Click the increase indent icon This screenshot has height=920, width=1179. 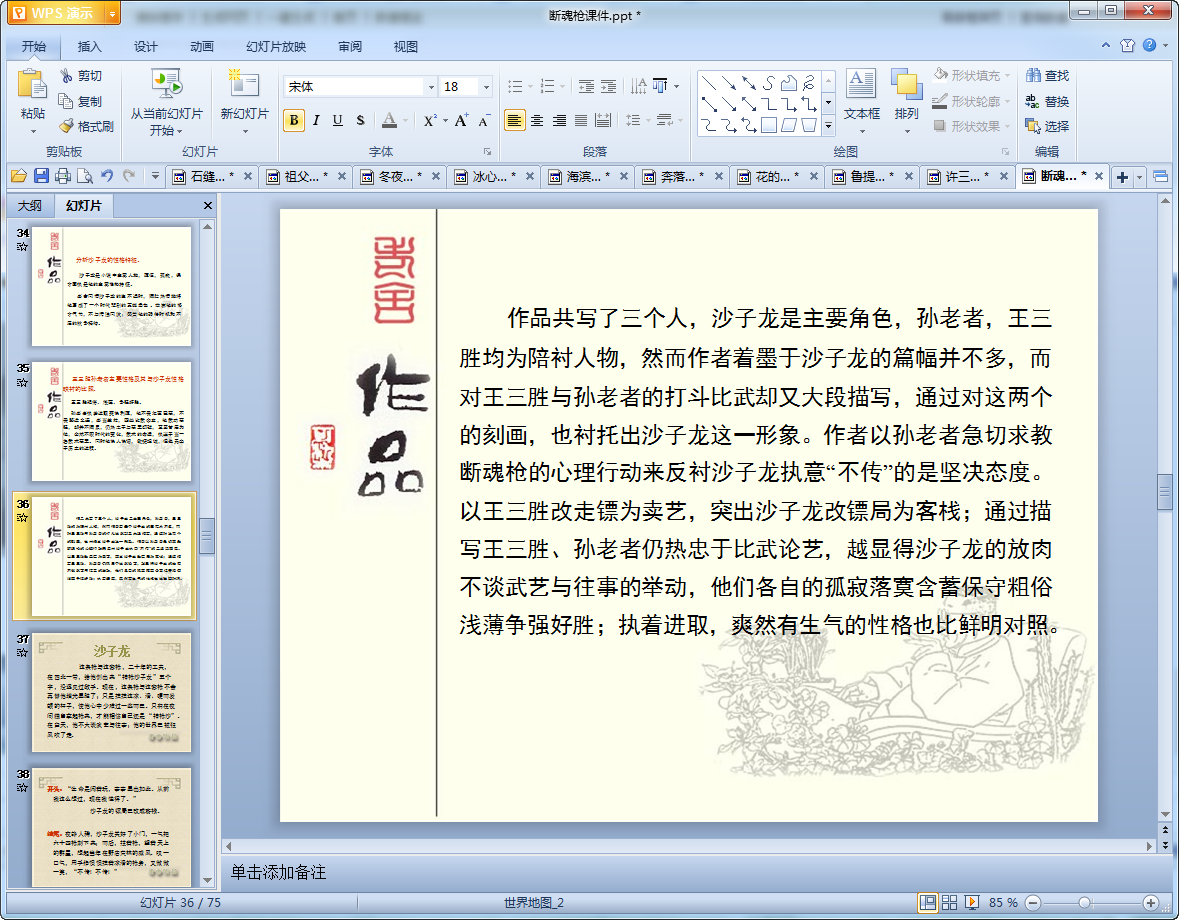click(x=608, y=86)
